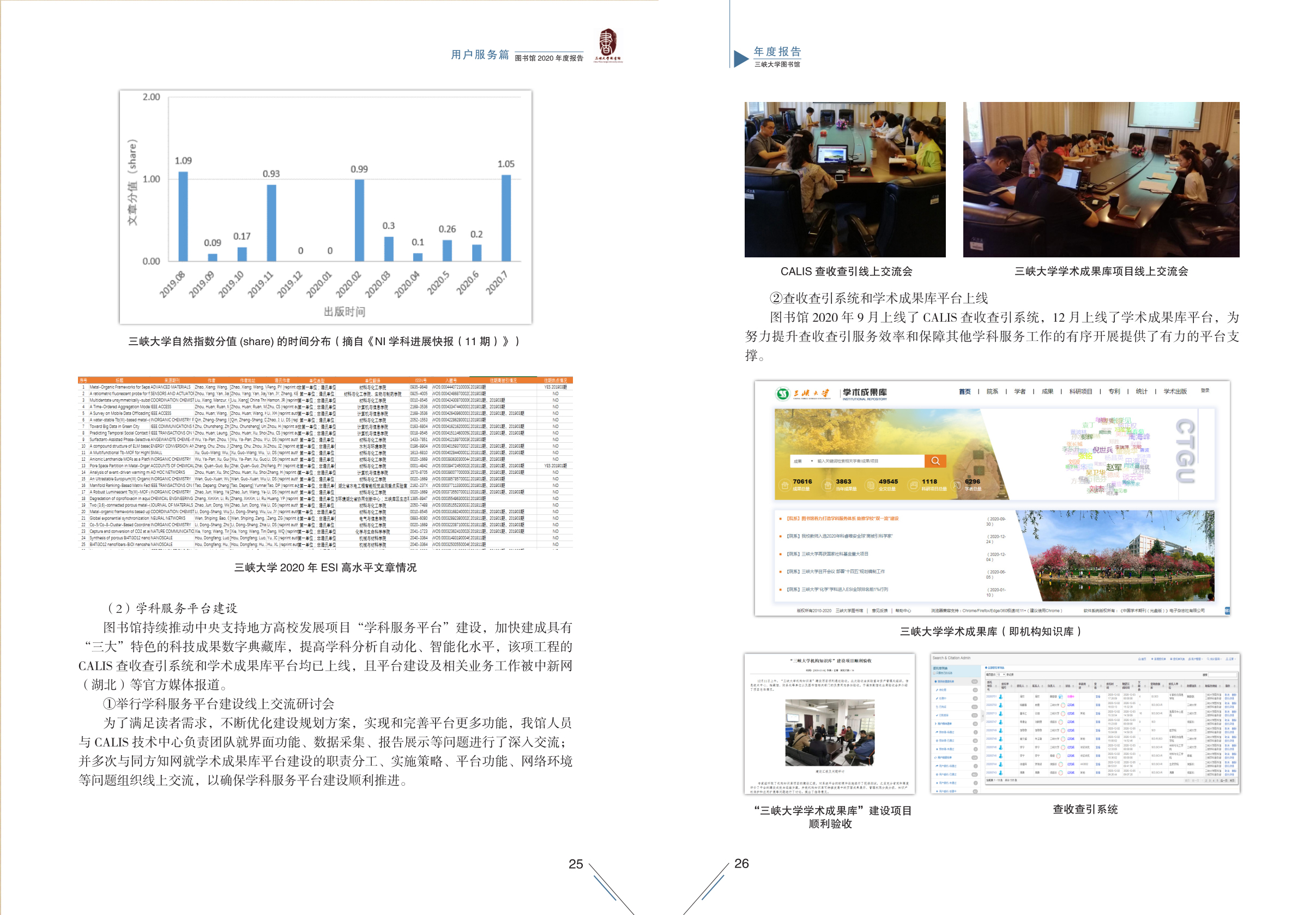Click the 成果总量 70616 statistic icon
The width and height of the screenshot is (1316, 915).
784,486
